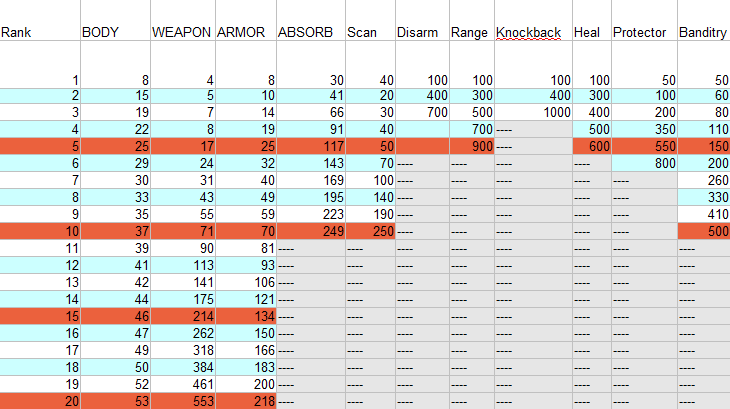Image resolution: width=730 pixels, height=409 pixels.
Task: Select the Scan cell showing 190
Action: click(370, 214)
